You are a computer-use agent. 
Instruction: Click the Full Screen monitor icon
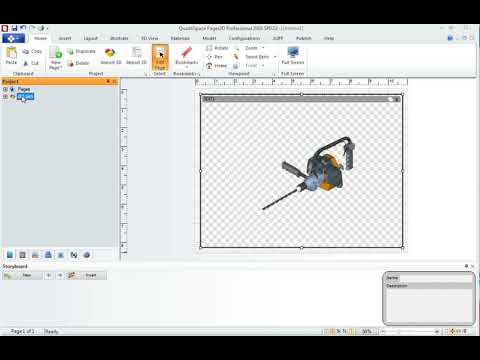pyautogui.click(x=293, y=52)
